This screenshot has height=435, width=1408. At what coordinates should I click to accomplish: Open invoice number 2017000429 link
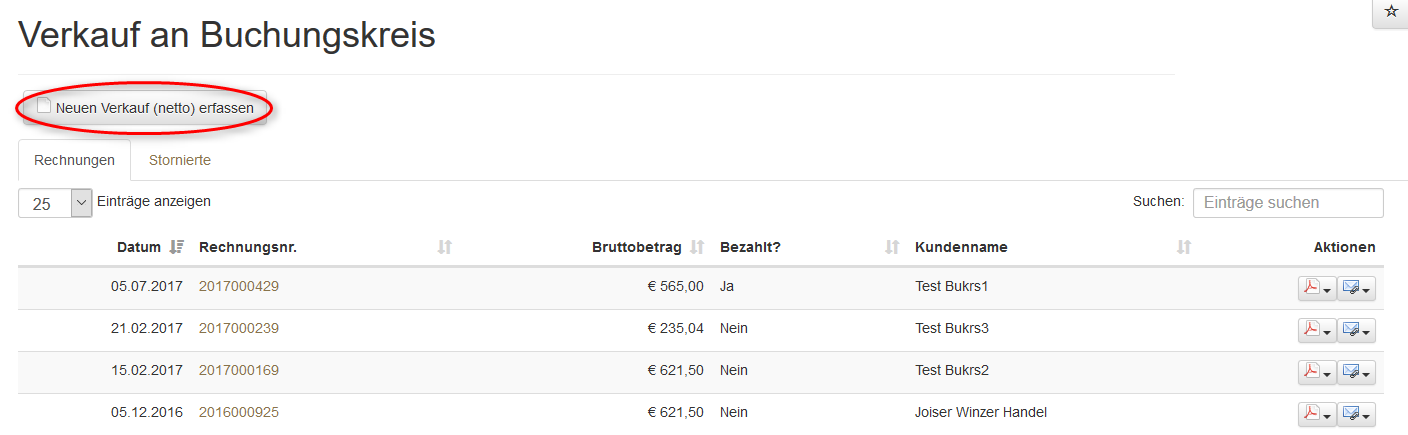pyautogui.click(x=239, y=286)
